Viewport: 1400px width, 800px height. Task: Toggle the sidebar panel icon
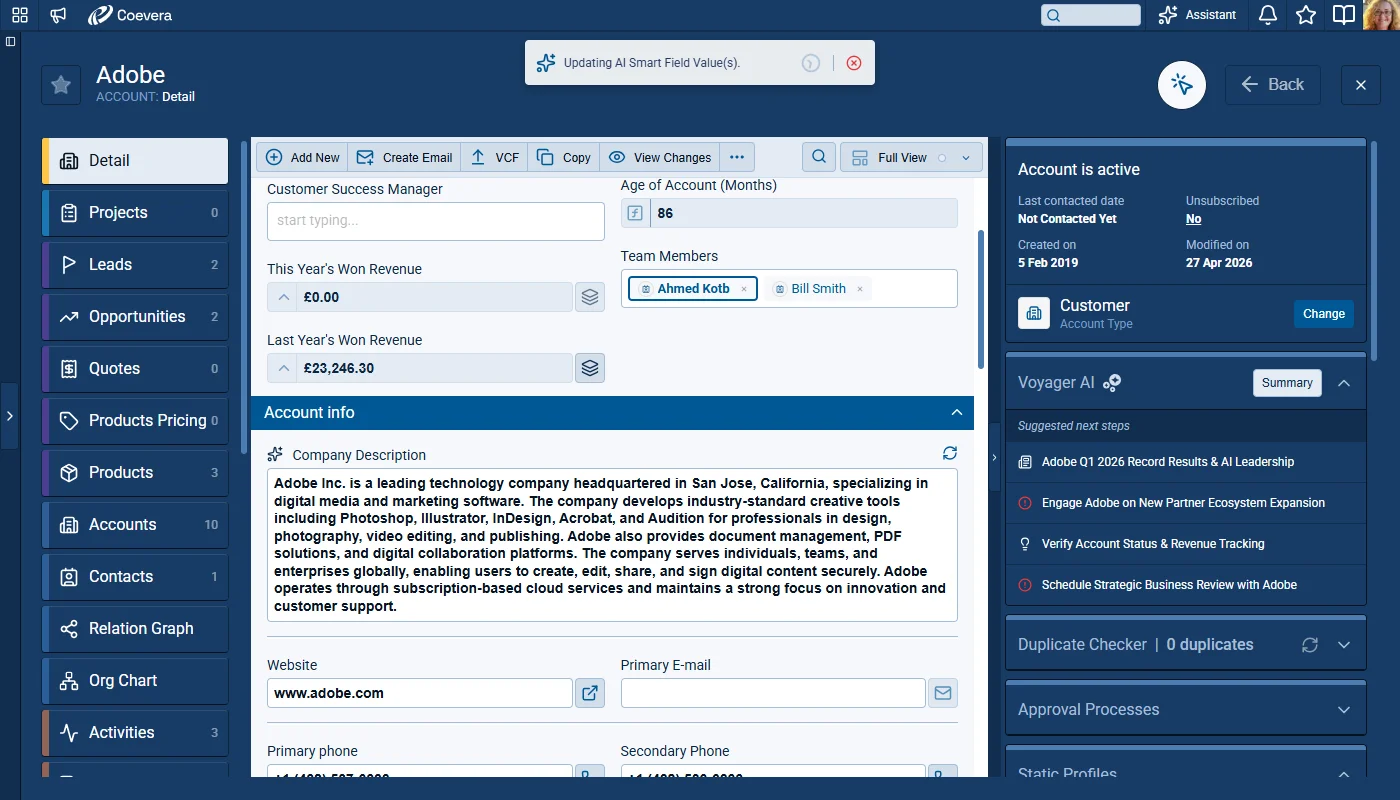click(x=10, y=42)
